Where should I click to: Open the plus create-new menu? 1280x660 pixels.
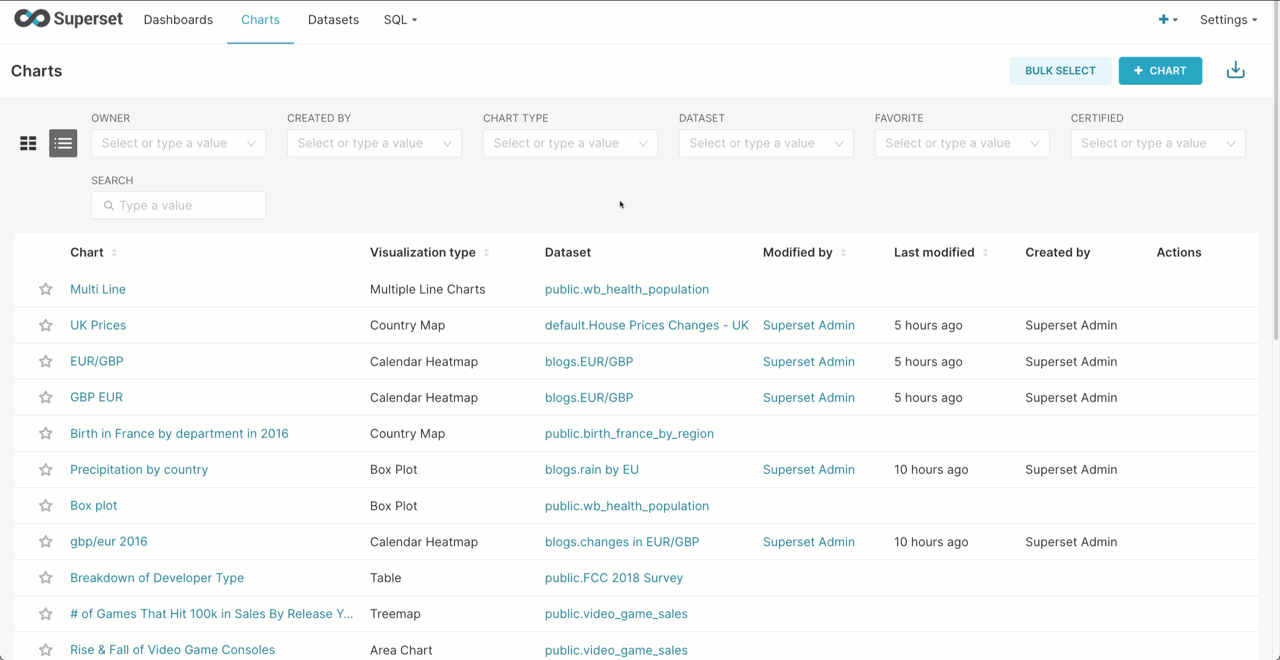coord(1167,20)
